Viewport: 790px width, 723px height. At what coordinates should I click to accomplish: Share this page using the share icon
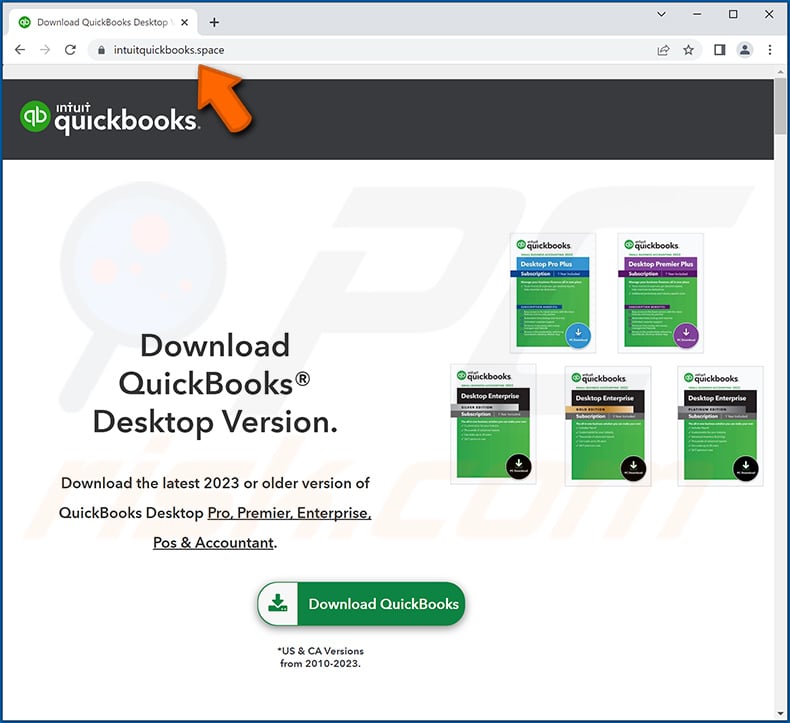pos(664,50)
